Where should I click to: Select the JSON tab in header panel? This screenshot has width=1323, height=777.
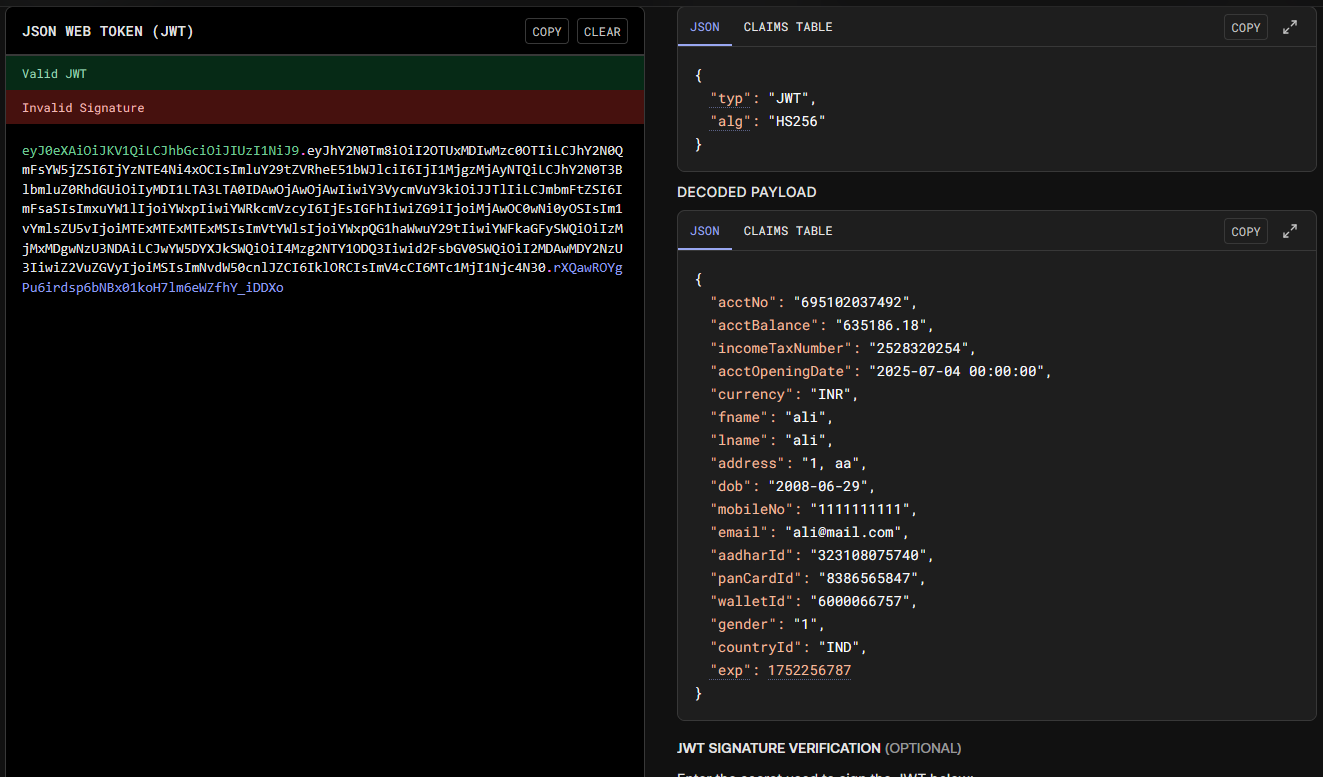[704, 27]
